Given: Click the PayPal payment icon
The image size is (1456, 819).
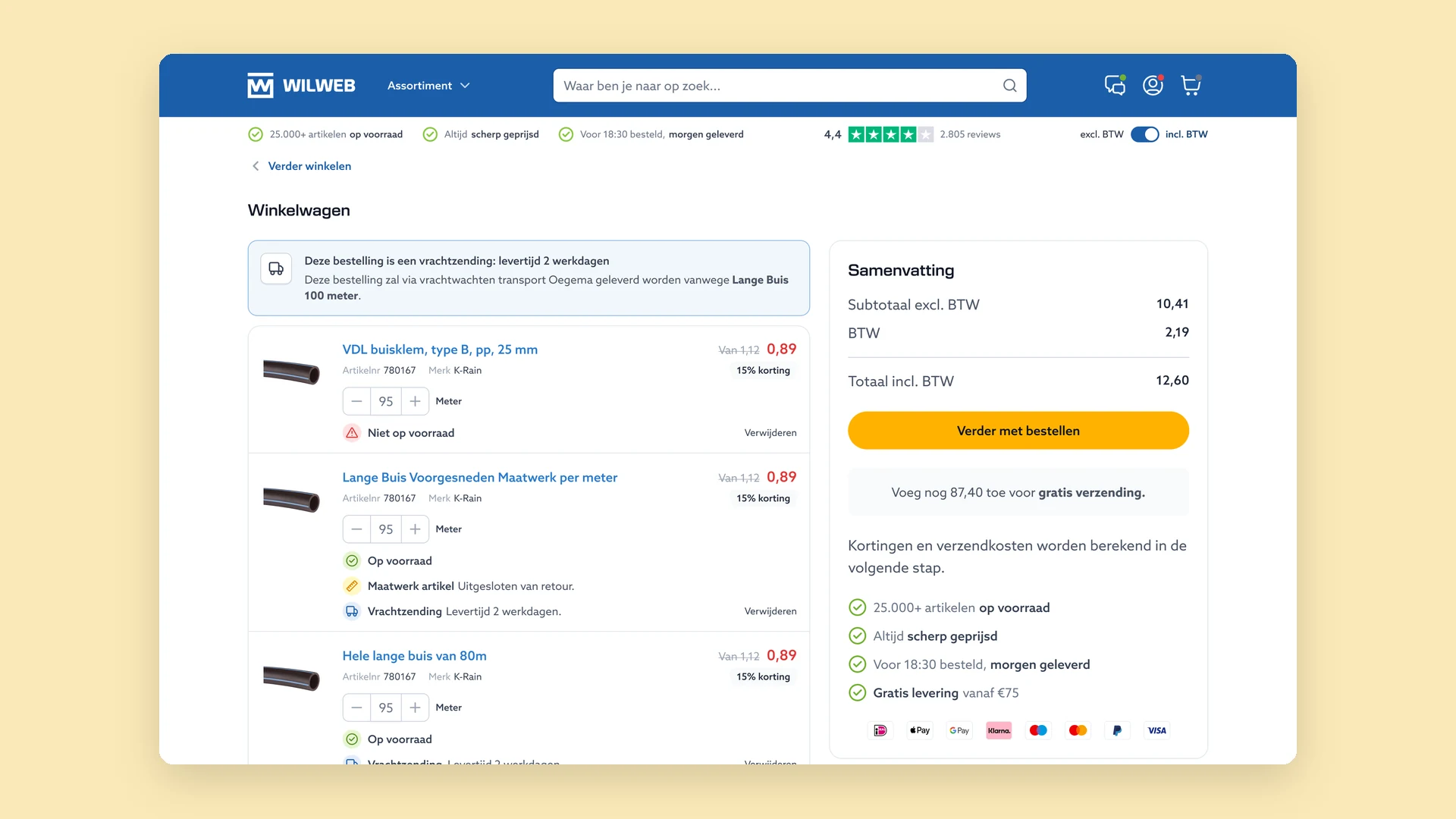Looking at the screenshot, I should pyautogui.click(x=1117, y=730).
